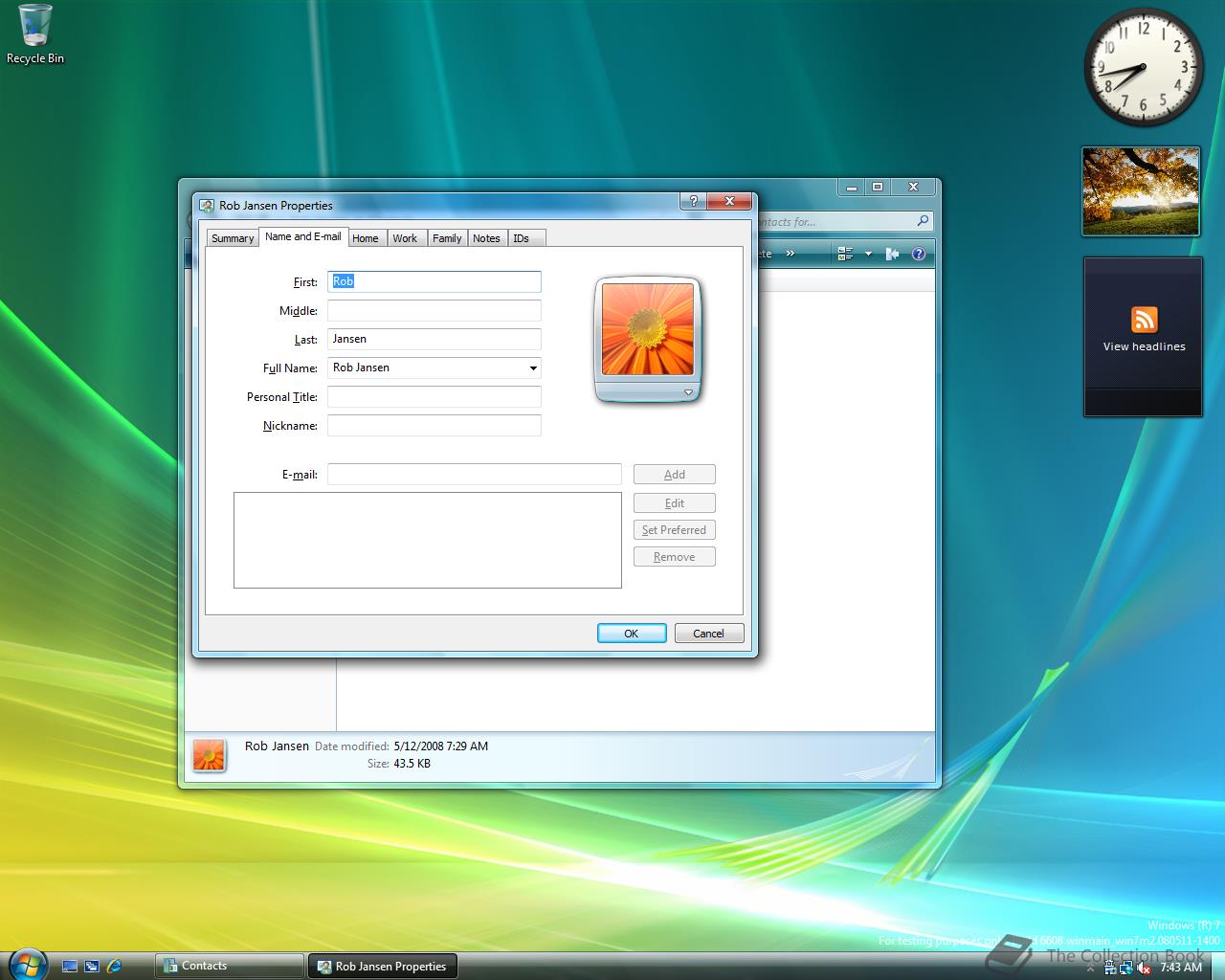Screen dimensions: 1225x980
Task: Switch to the Work tab
Action: 405,238
